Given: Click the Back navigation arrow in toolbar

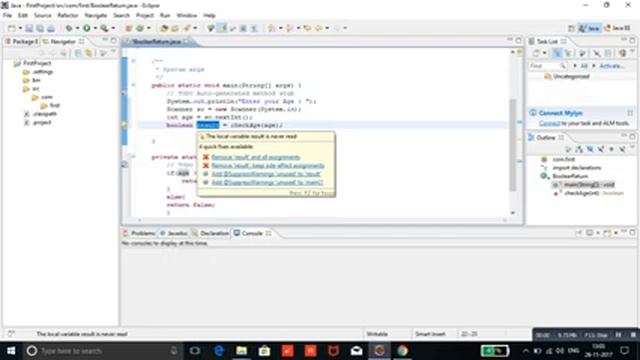Looking at the screenshot, I should [318, 28].
